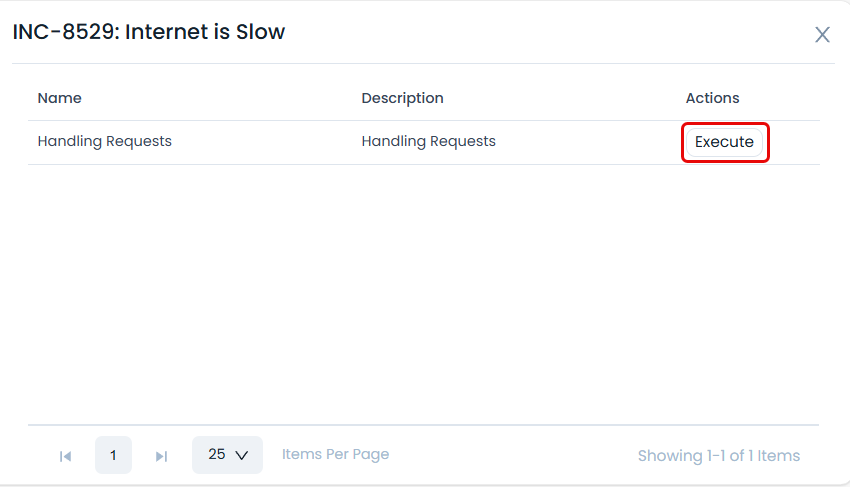Select Handling Requests in the Name column

pyautogui.click(x=105, y=142)
